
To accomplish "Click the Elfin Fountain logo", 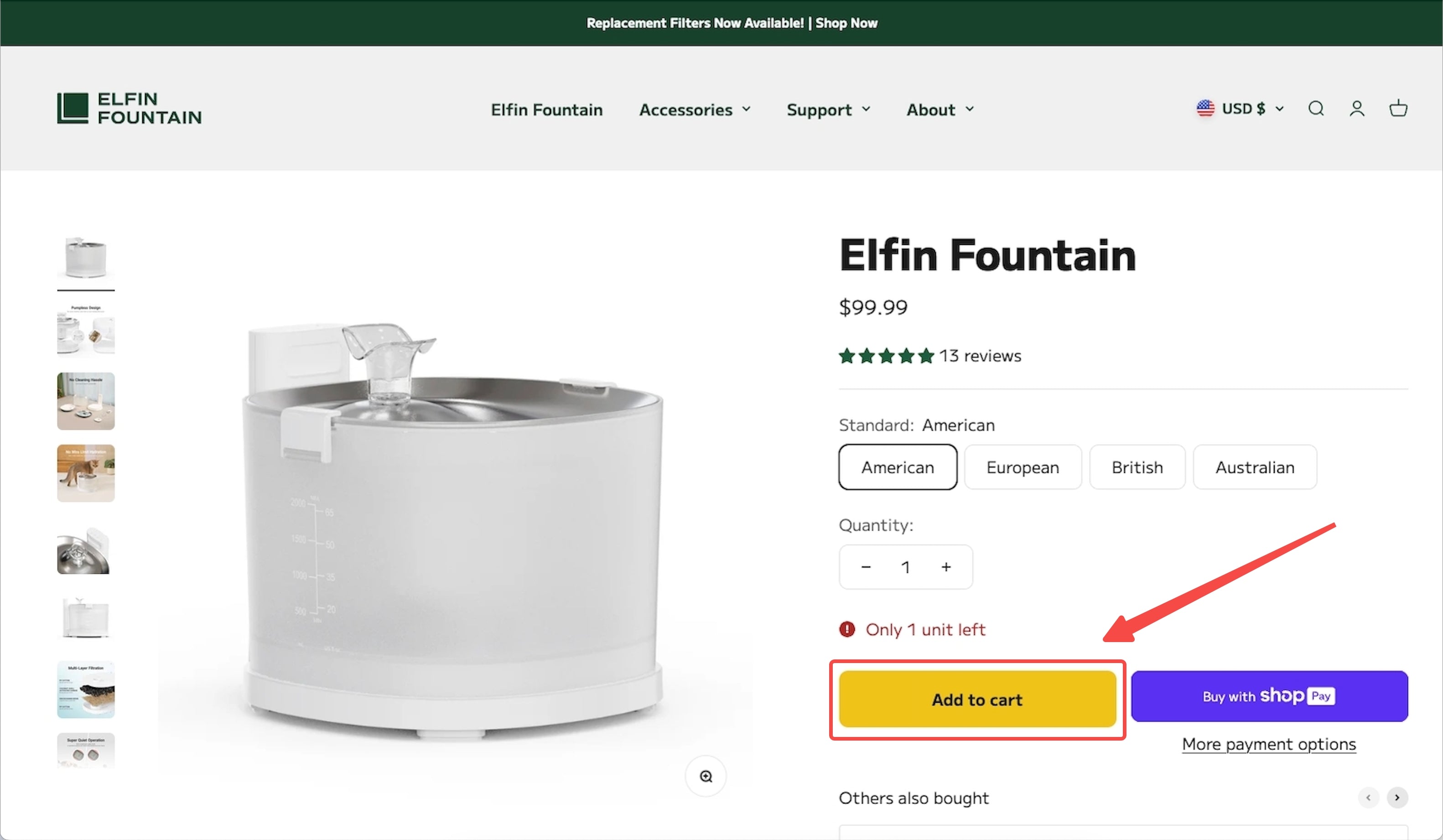I will [130, 108].
